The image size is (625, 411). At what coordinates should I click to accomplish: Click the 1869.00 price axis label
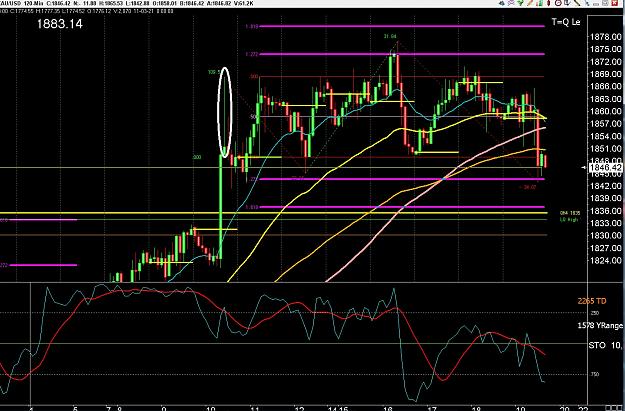[x=605, y=74]
